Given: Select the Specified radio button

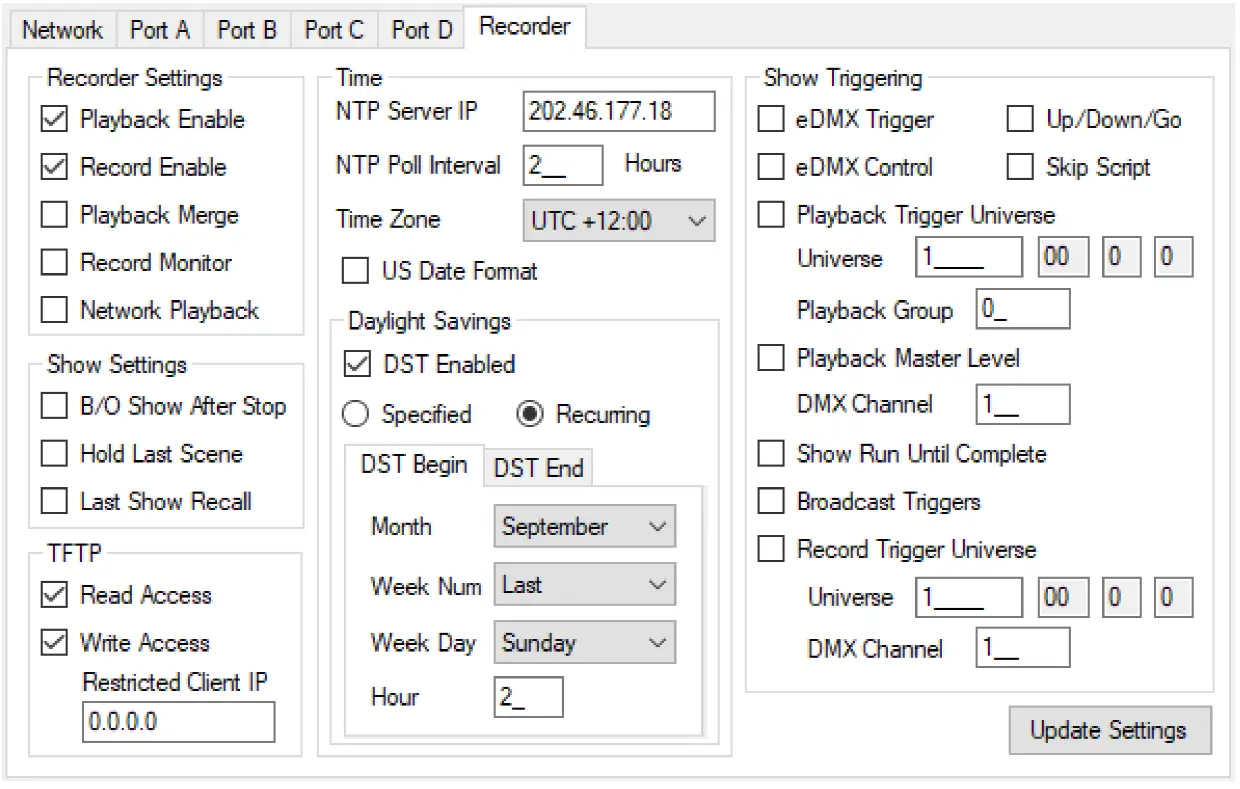Looking at the screenshot, I should click(355, 415).
